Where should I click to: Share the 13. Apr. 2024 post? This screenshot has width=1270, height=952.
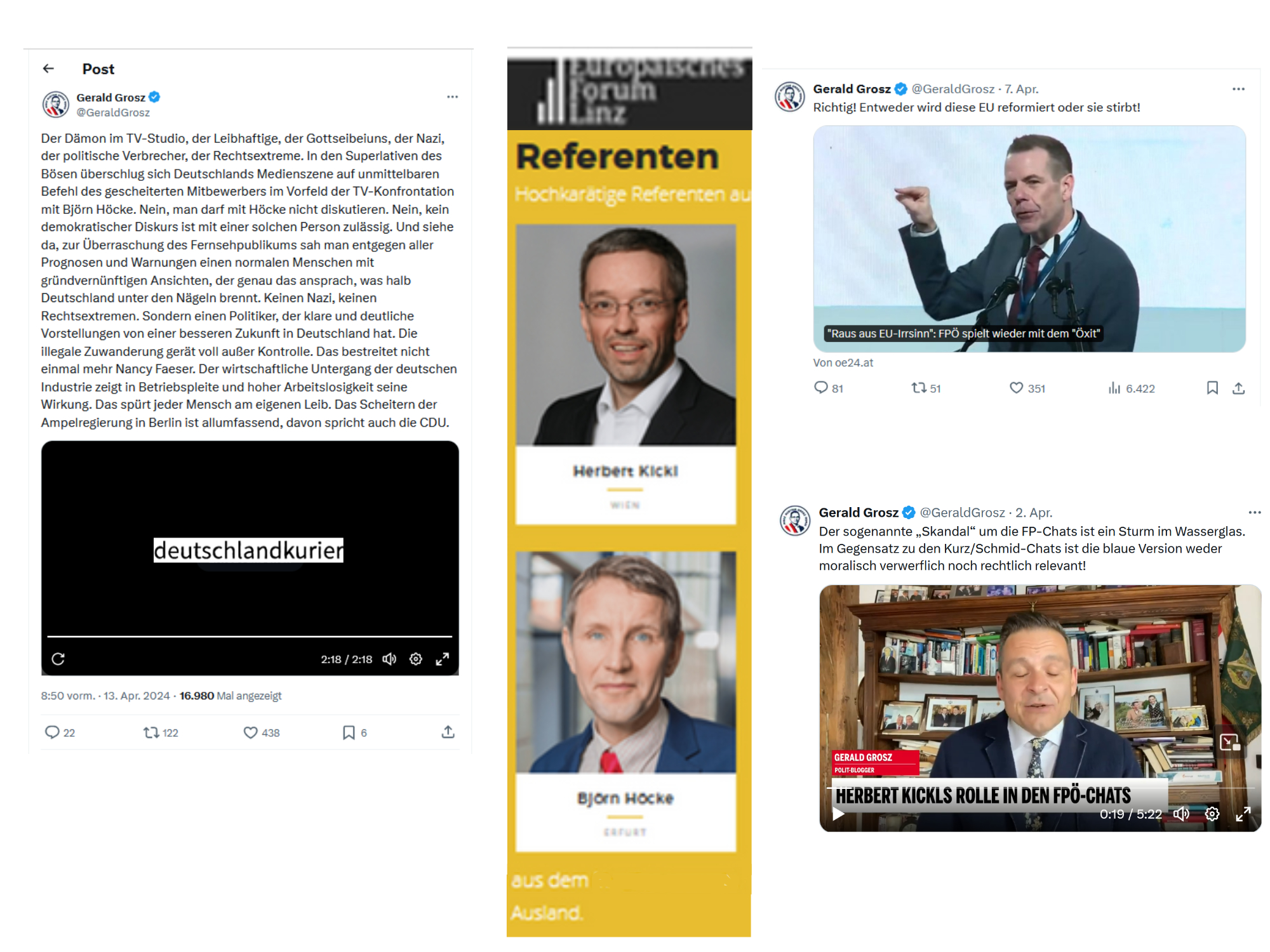[448, 732]
